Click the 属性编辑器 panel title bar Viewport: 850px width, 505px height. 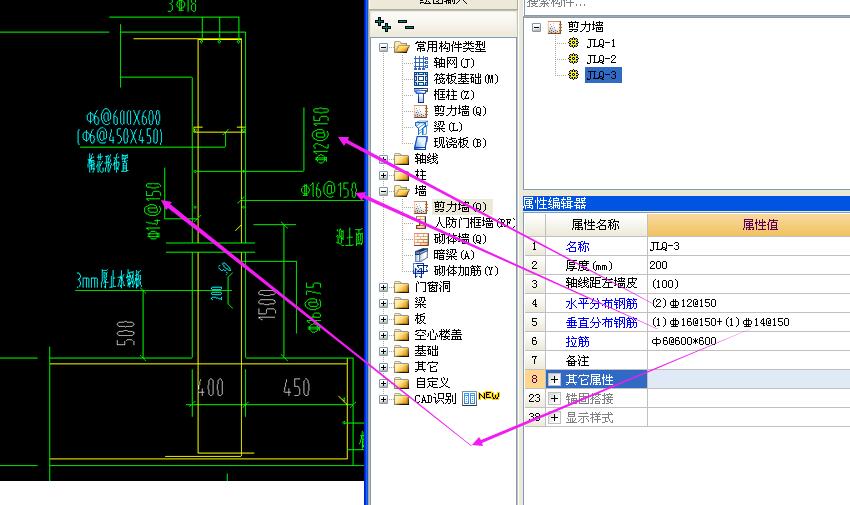click(x=686, y=203)
